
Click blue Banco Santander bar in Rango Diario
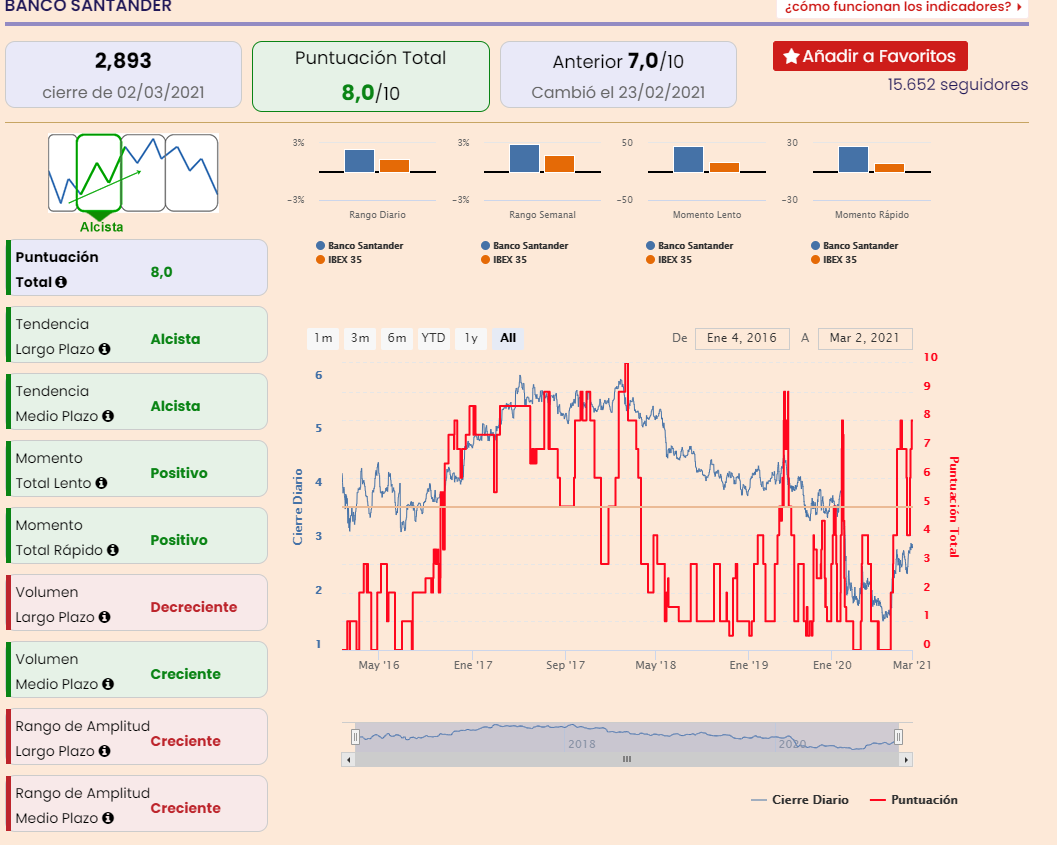(359, 161)
